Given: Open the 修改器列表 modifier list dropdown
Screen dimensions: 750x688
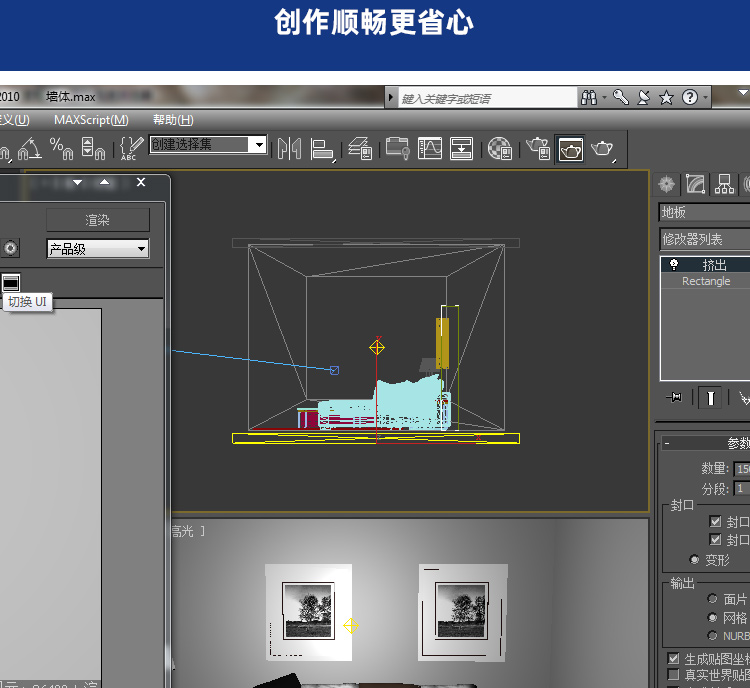Looking at the screenshot, I should pyautogui.click(x=704, y=240).
